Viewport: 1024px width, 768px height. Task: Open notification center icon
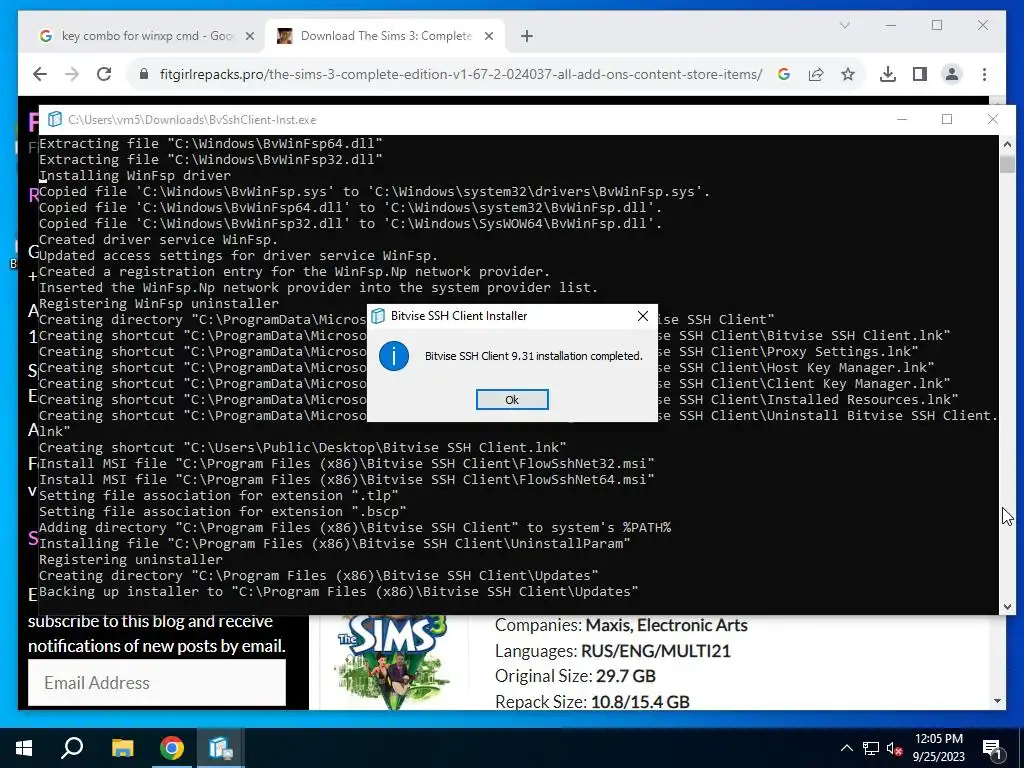tap(991, 748)
